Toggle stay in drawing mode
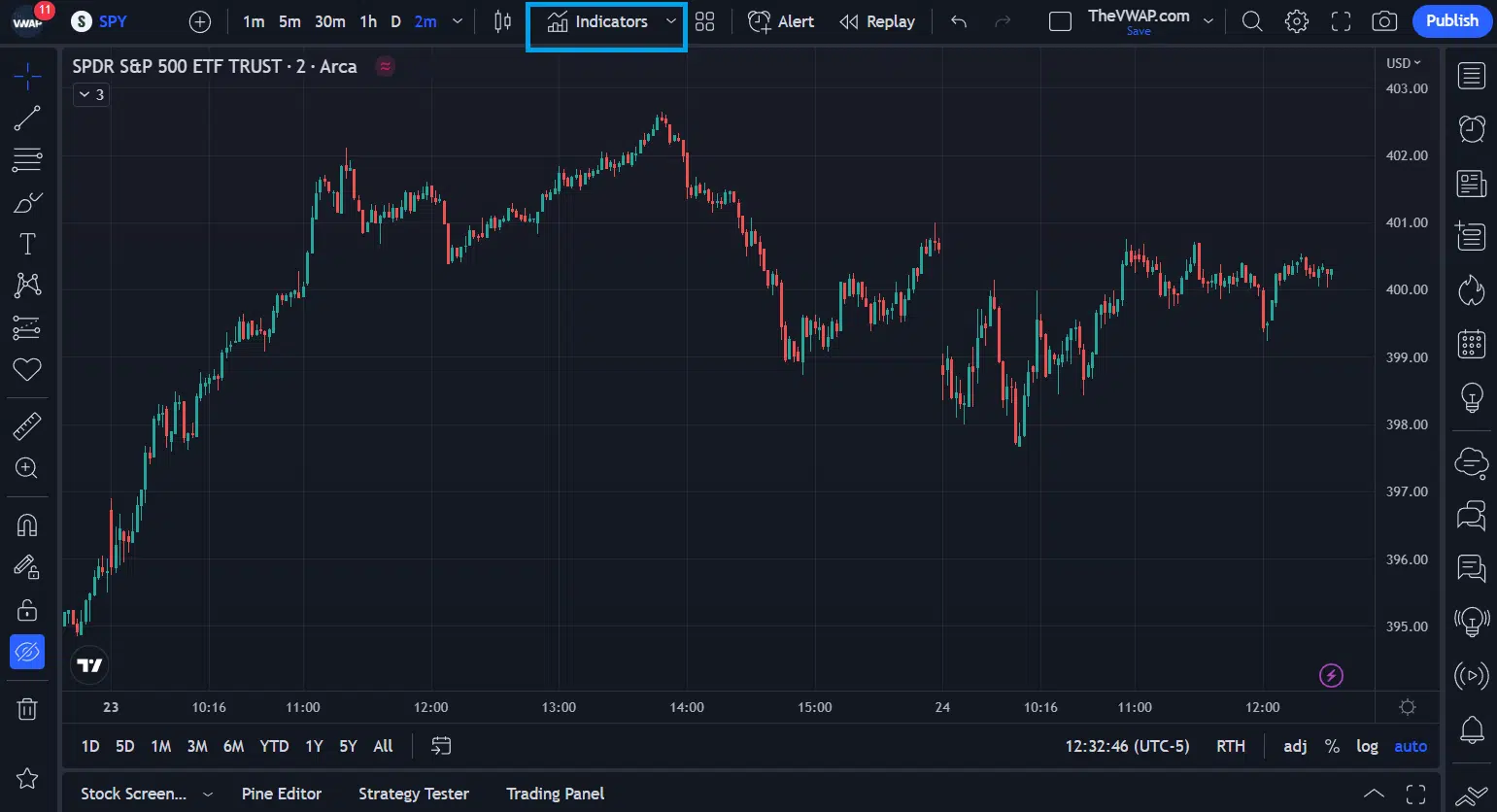The image size is (1497, 812). pos(27,567)
